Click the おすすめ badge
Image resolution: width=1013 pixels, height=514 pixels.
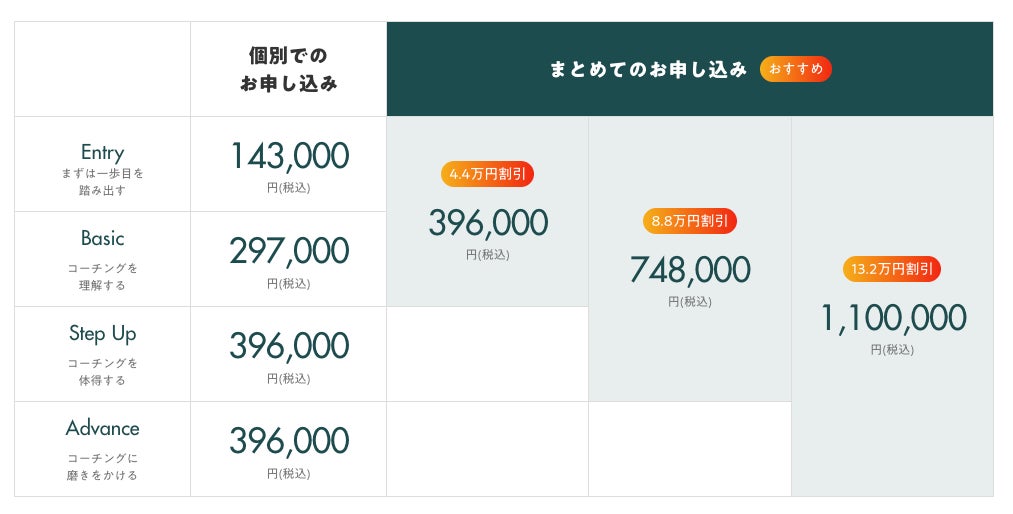(796, 69)
